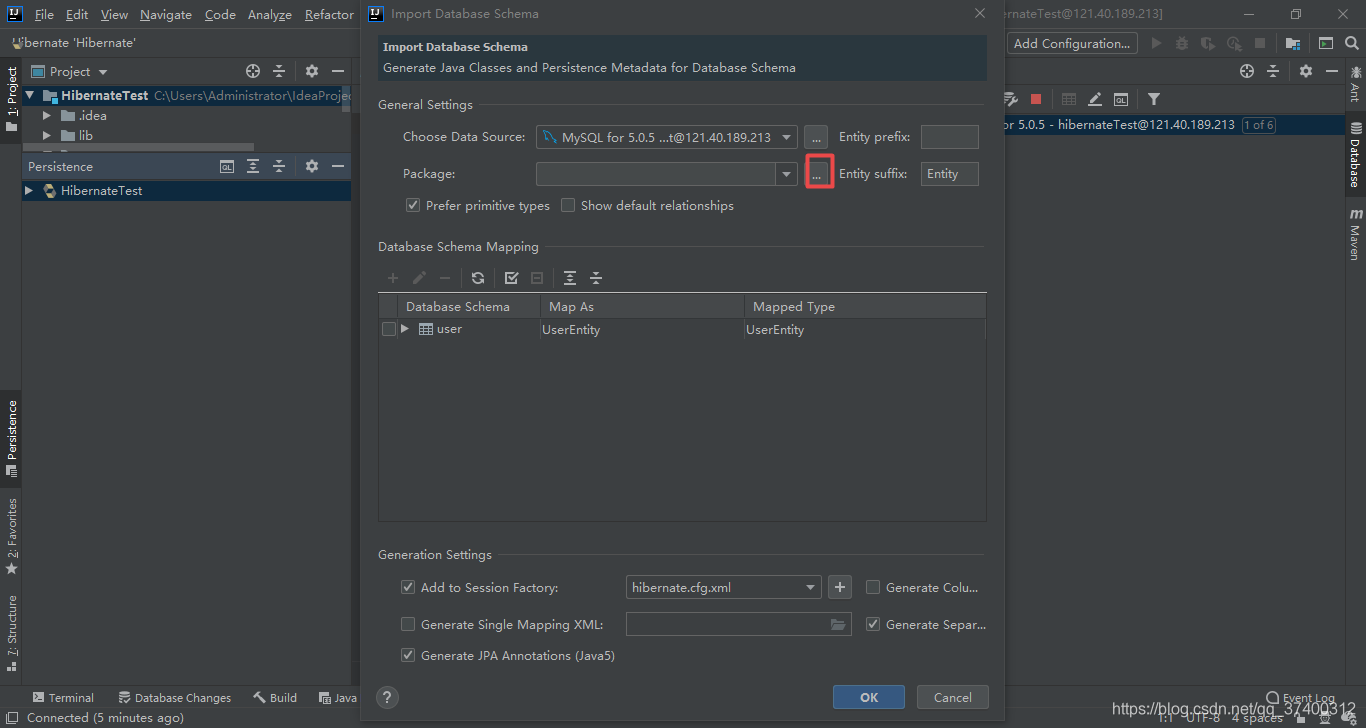Open Project Structure icon in main toolbar
Viewport: 1366px width, 728px height.
[1293, 43]
